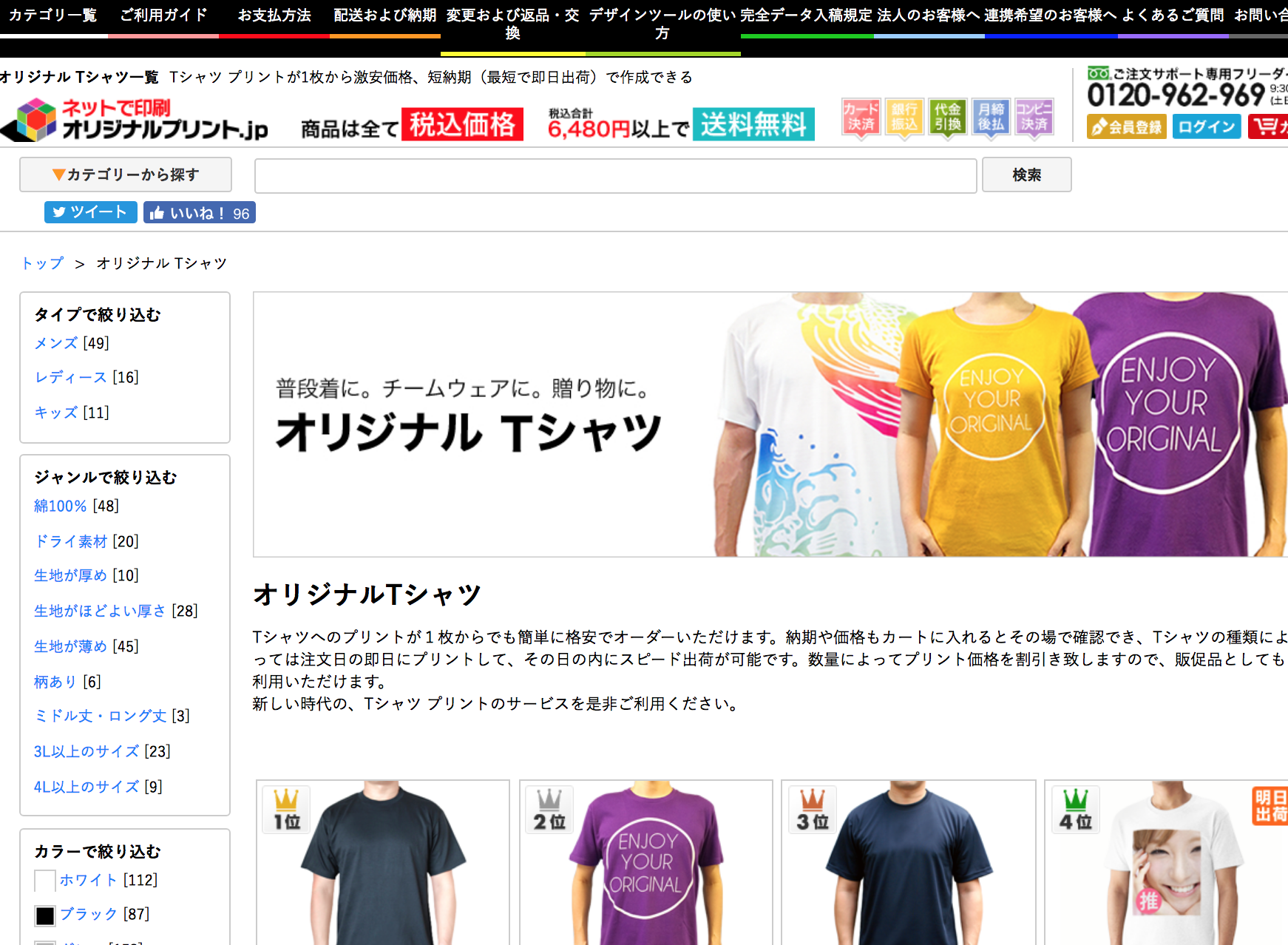Click the 代金引換 payment icon
Viewport: 1288px width, 945px height.
(947, 118)
